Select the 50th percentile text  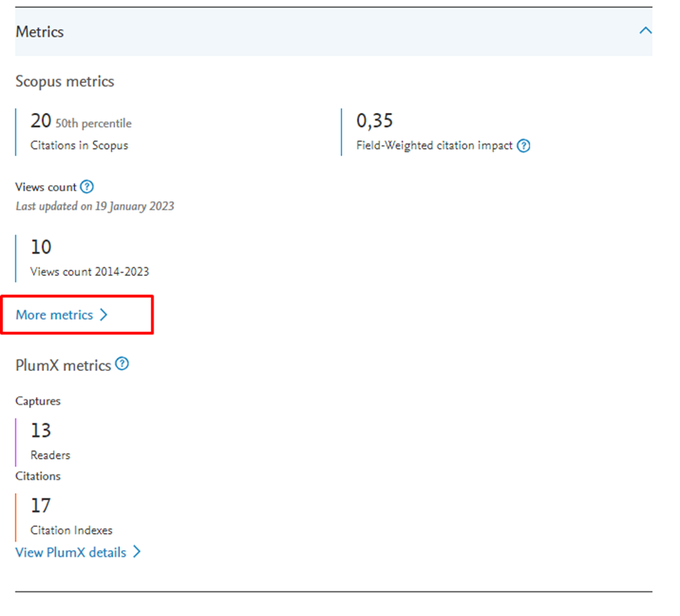click(94, 124)
